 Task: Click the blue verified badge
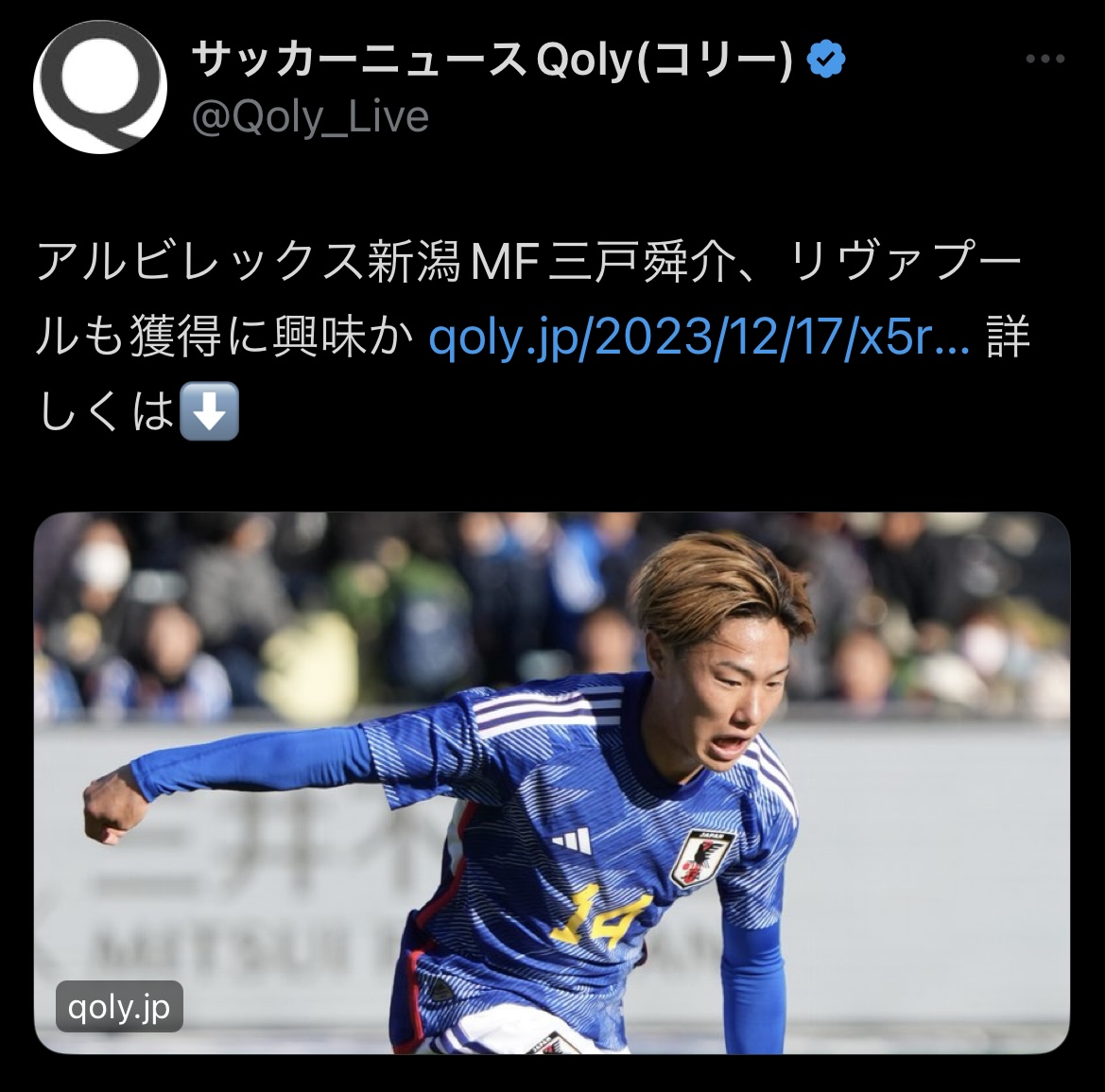[825, 60]
